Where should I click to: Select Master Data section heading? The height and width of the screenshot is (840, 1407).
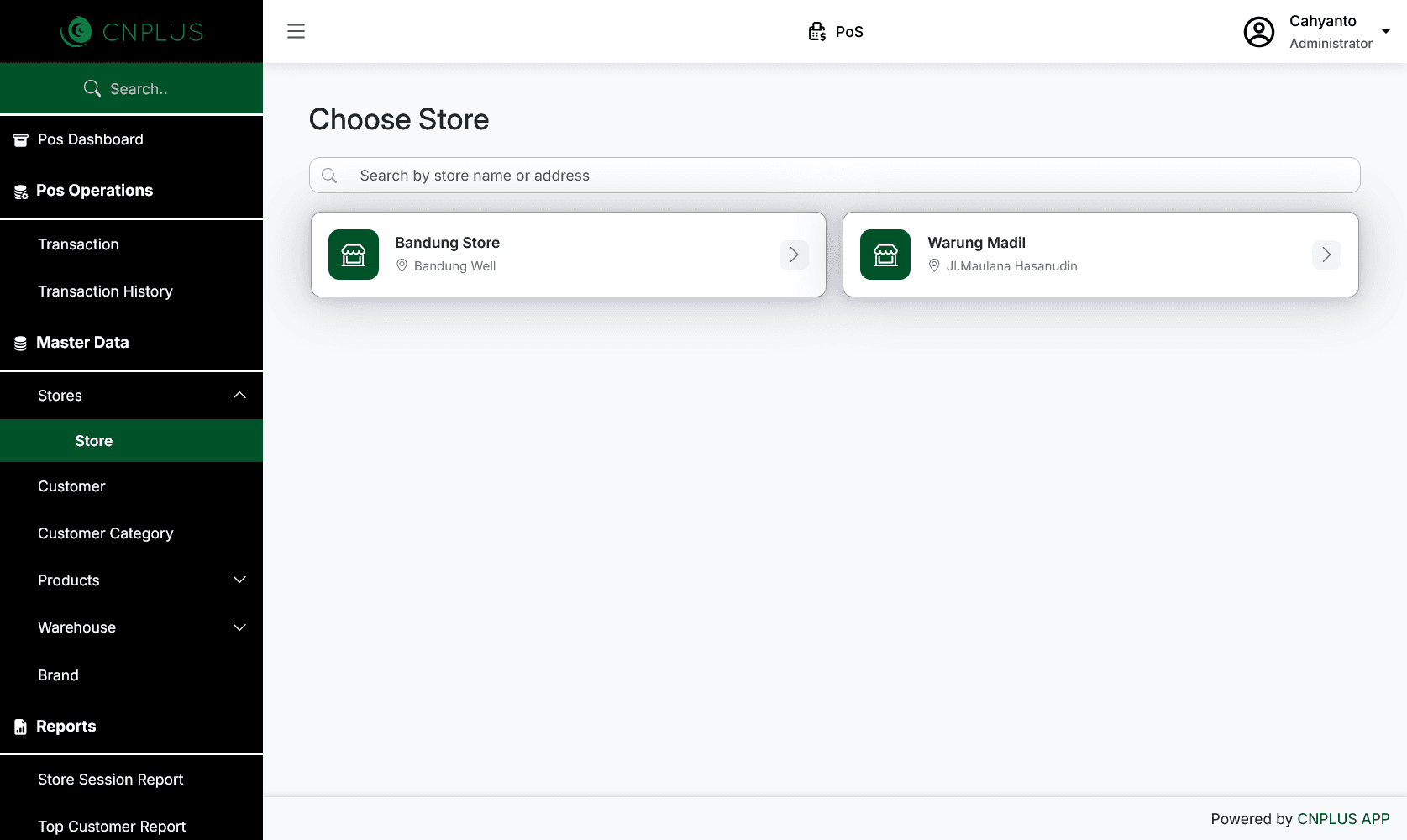(82, 343)
